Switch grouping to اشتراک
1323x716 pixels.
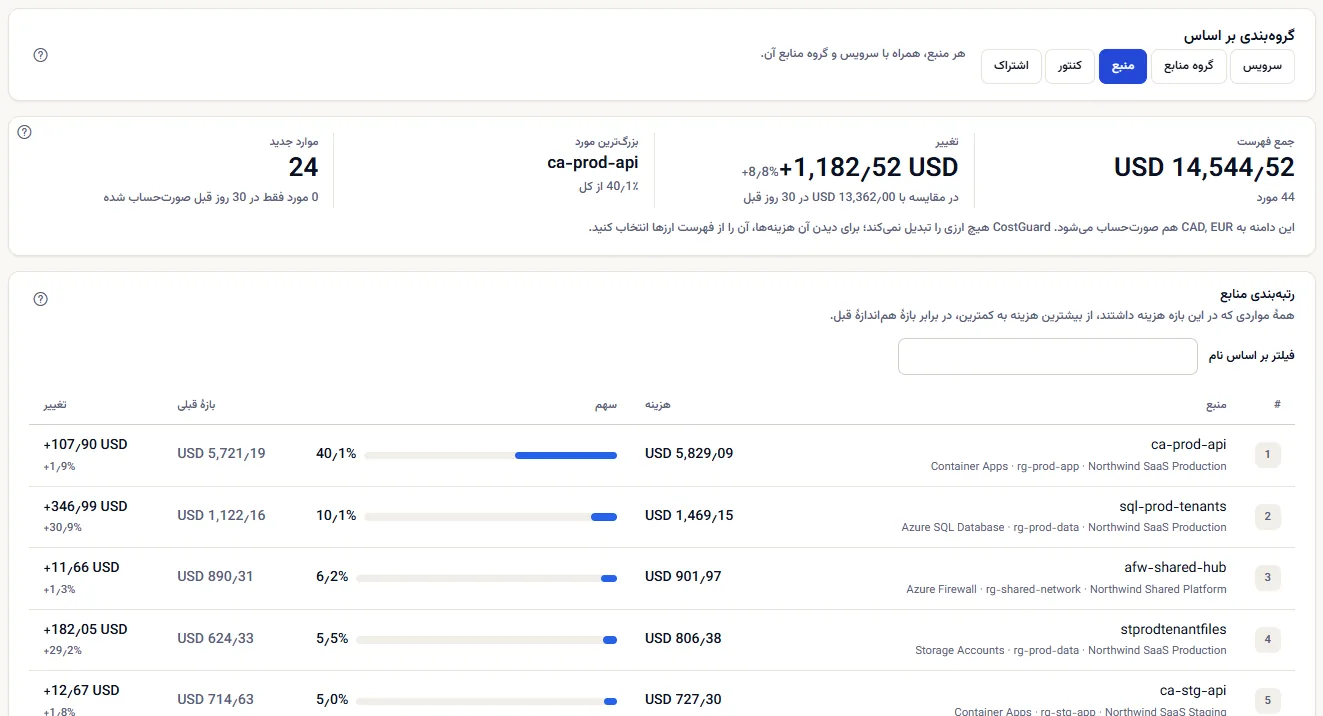coord(1011,66)
